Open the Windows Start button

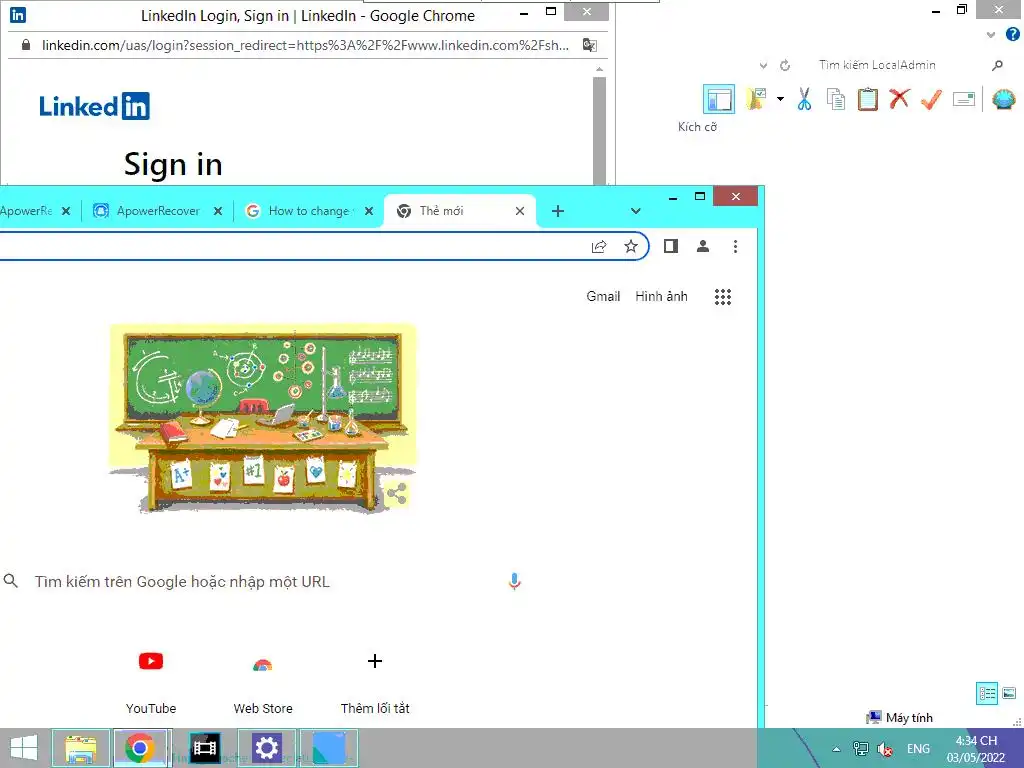[24, 748]
